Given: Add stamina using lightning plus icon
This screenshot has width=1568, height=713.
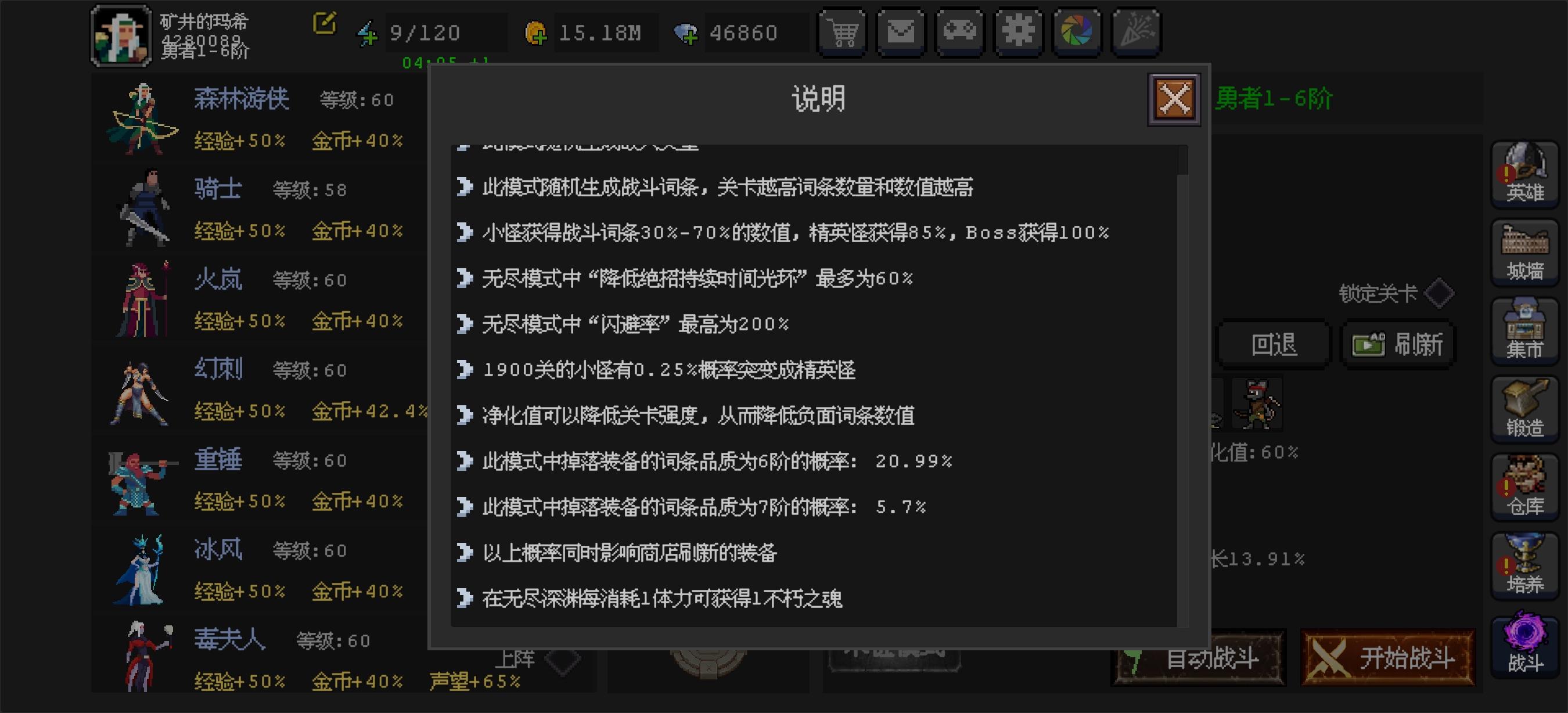Looking at the screenshot, I should [x=367, y=34].
